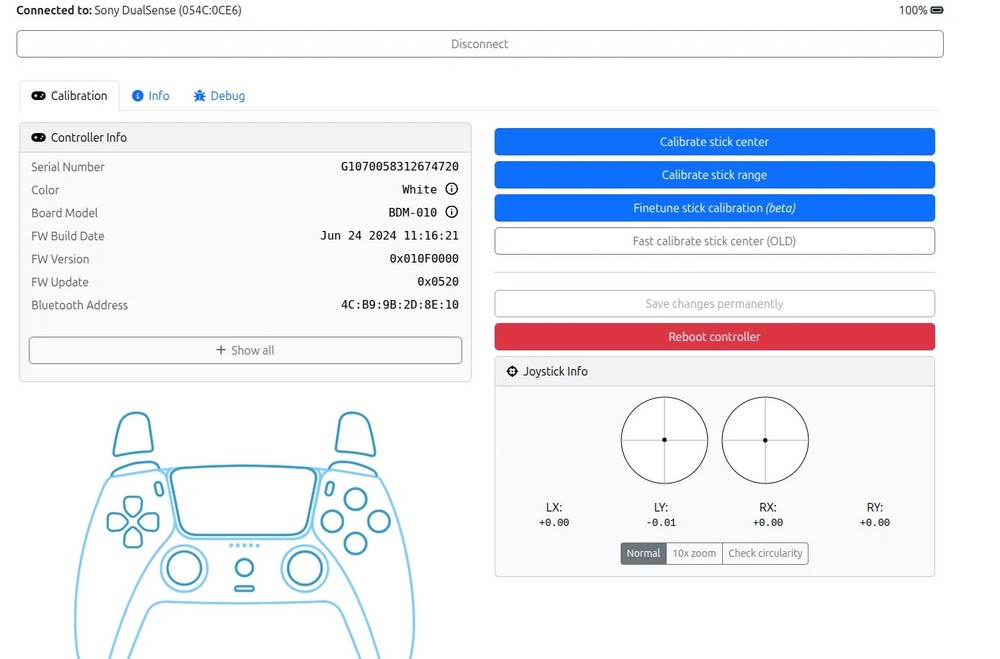Expand Show all in Controller Info
The width and height of the screenshot is (1000, 659).
(x=245, y=350)
